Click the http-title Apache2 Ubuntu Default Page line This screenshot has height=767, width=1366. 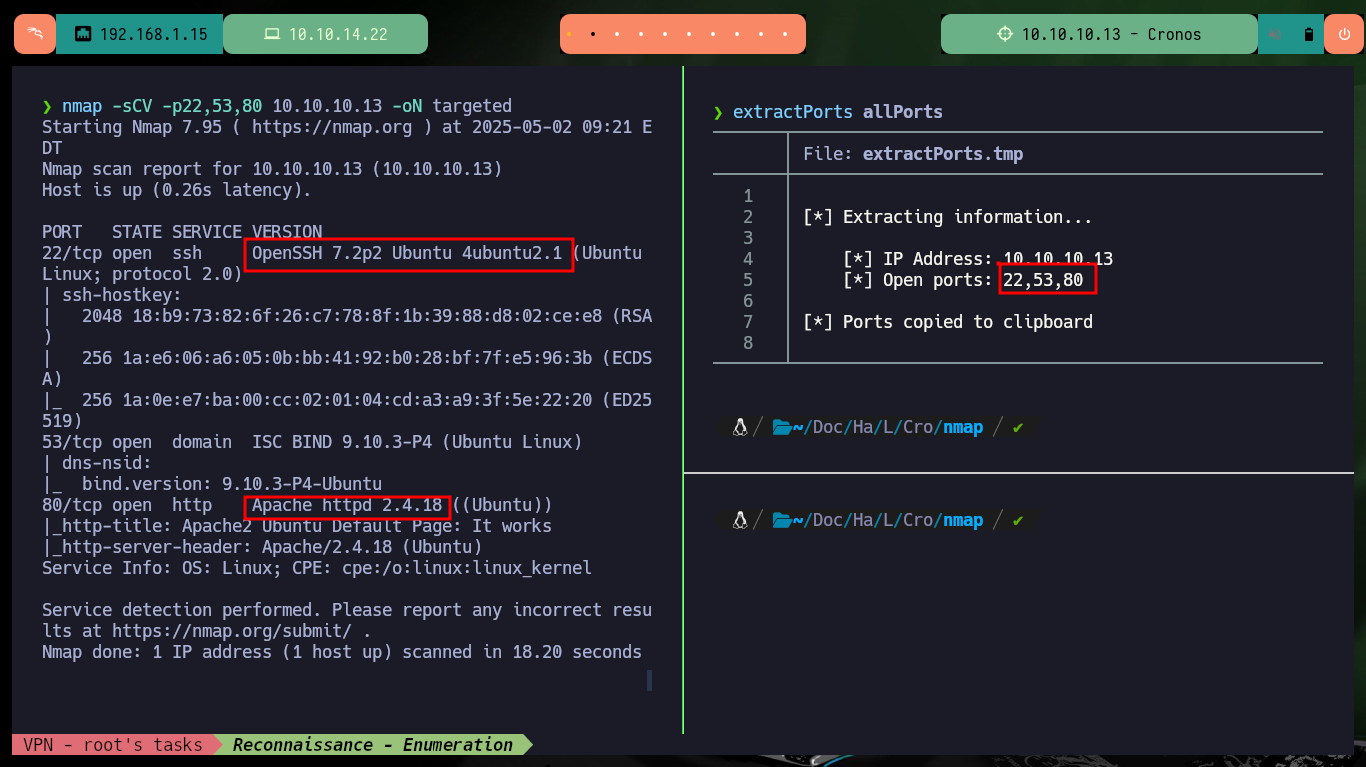297,526
